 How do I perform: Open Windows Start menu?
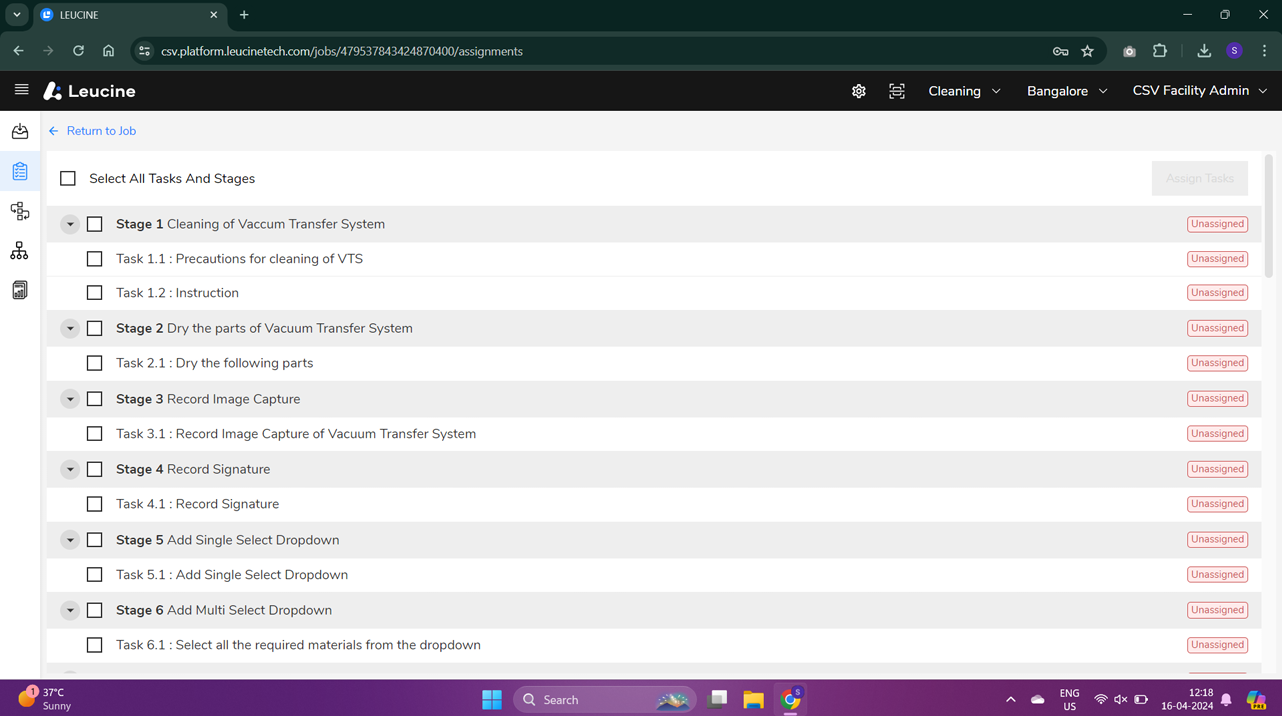pos(492,699)
